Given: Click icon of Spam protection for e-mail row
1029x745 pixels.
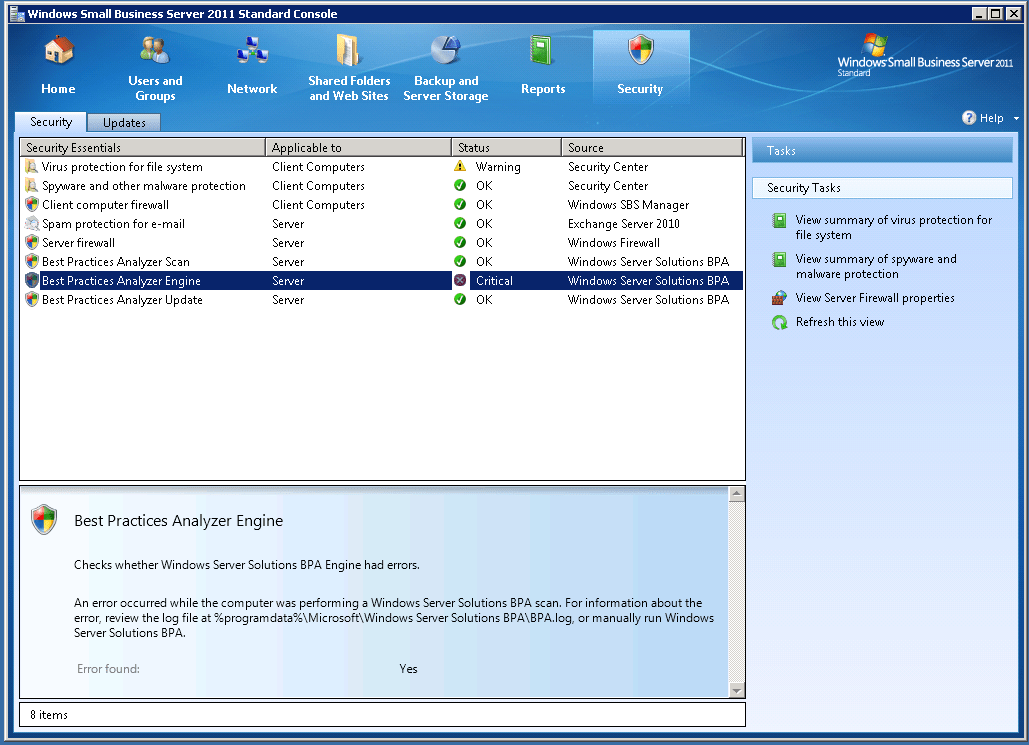Looking at the screenshot, I should pos(32,224).
